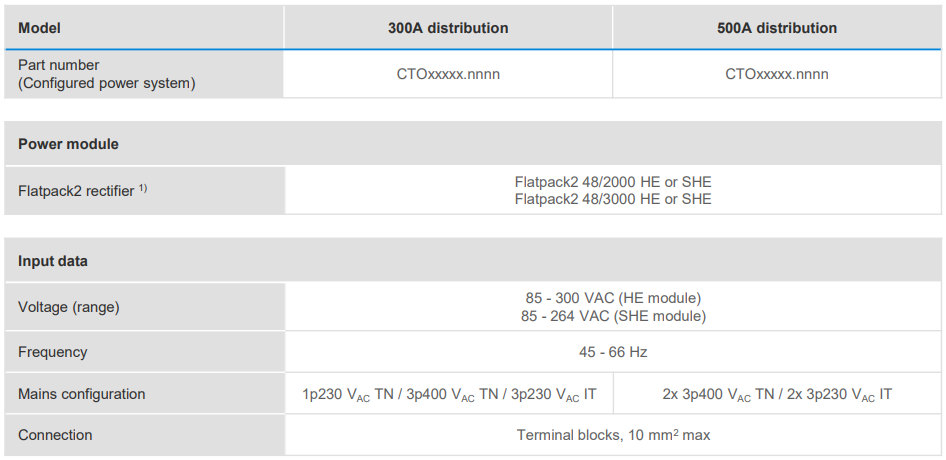
Task: Click the Terminal blocks, 10 mm² max value
Action: [613, 435]
